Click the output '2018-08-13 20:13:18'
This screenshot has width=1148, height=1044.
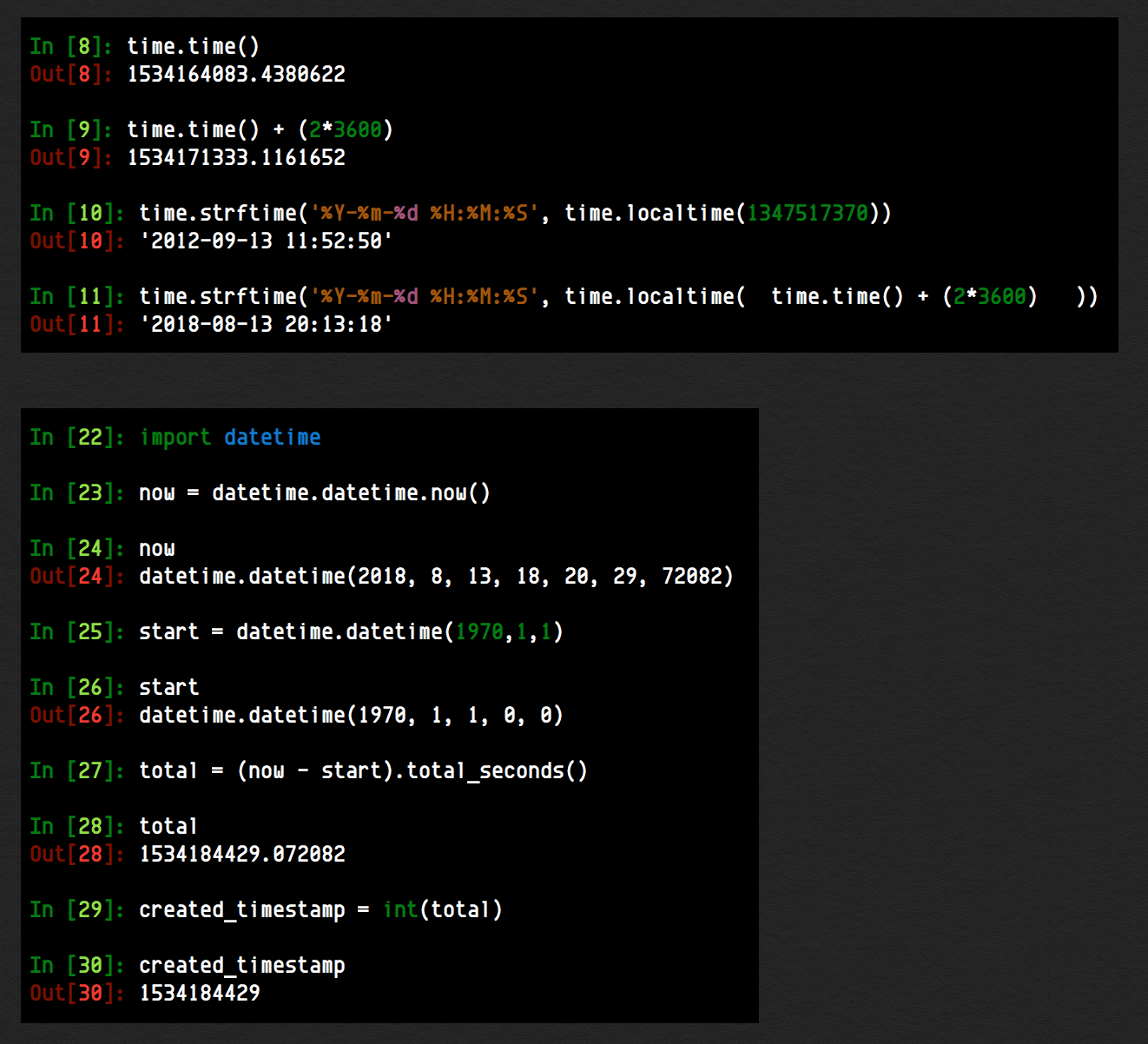click(x=266, y=324)
